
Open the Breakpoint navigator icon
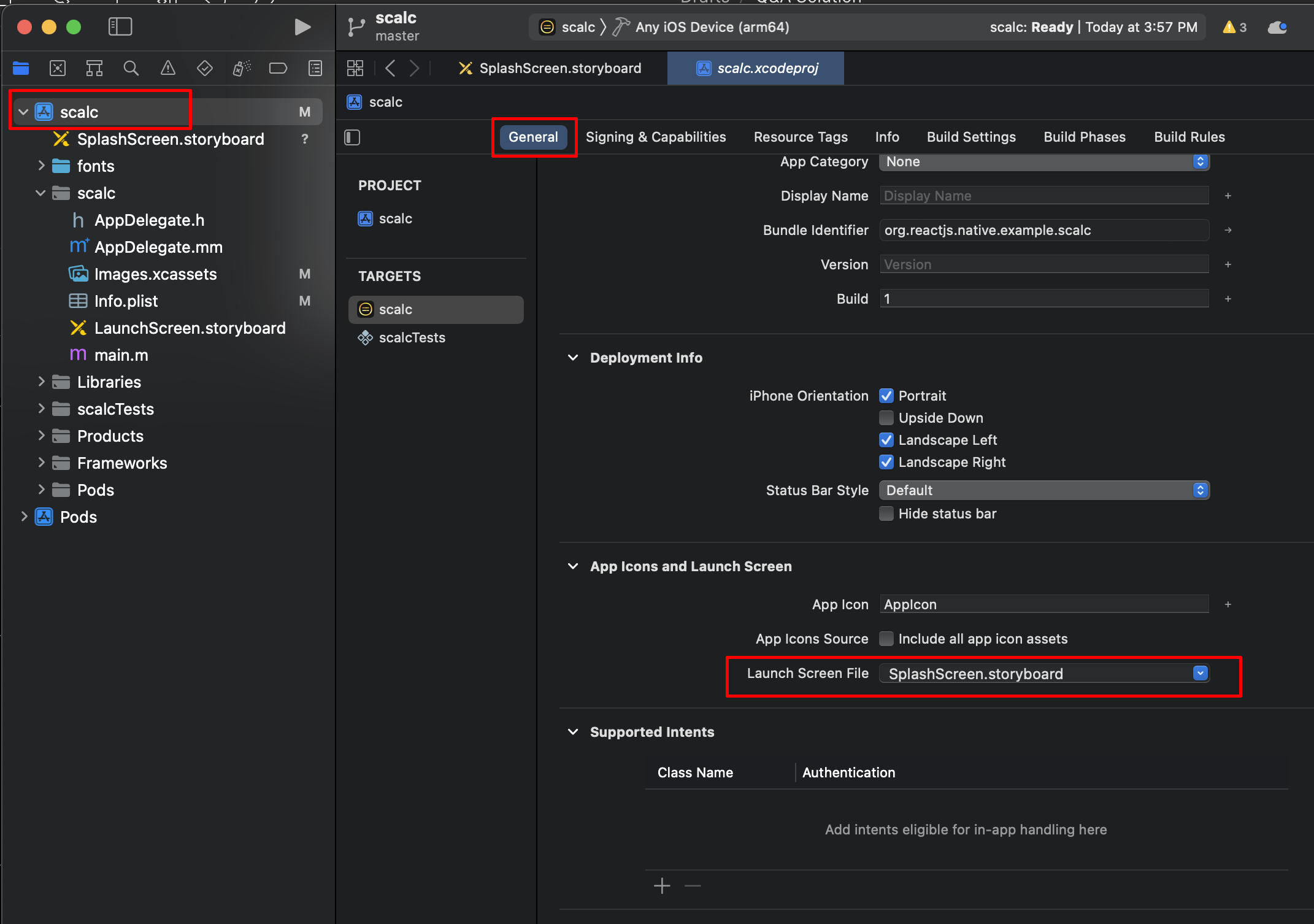point(278,68)
